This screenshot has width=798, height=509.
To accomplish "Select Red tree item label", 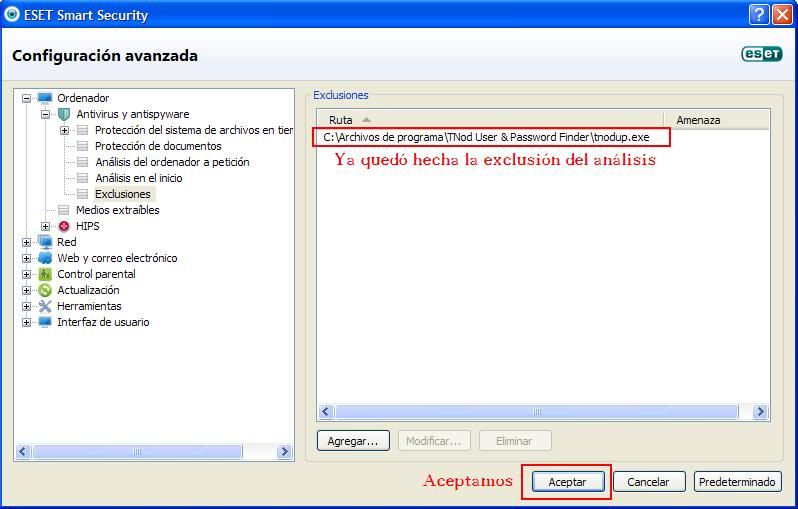I will point(67,242).
